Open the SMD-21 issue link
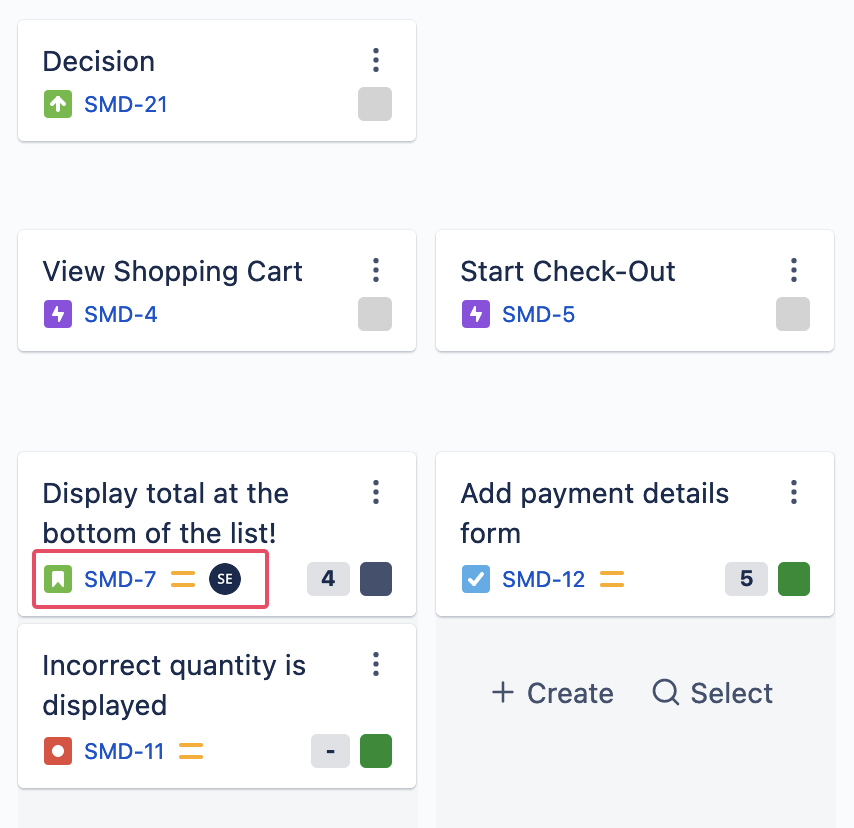Screen dimensions: 854x828 point(126,104)
